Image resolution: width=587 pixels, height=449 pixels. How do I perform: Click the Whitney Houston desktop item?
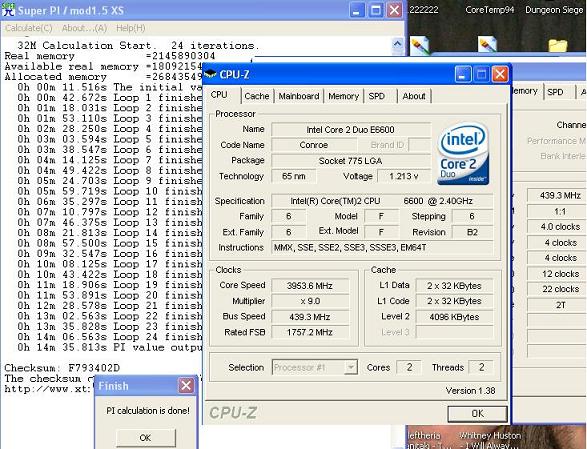(490, 440)
